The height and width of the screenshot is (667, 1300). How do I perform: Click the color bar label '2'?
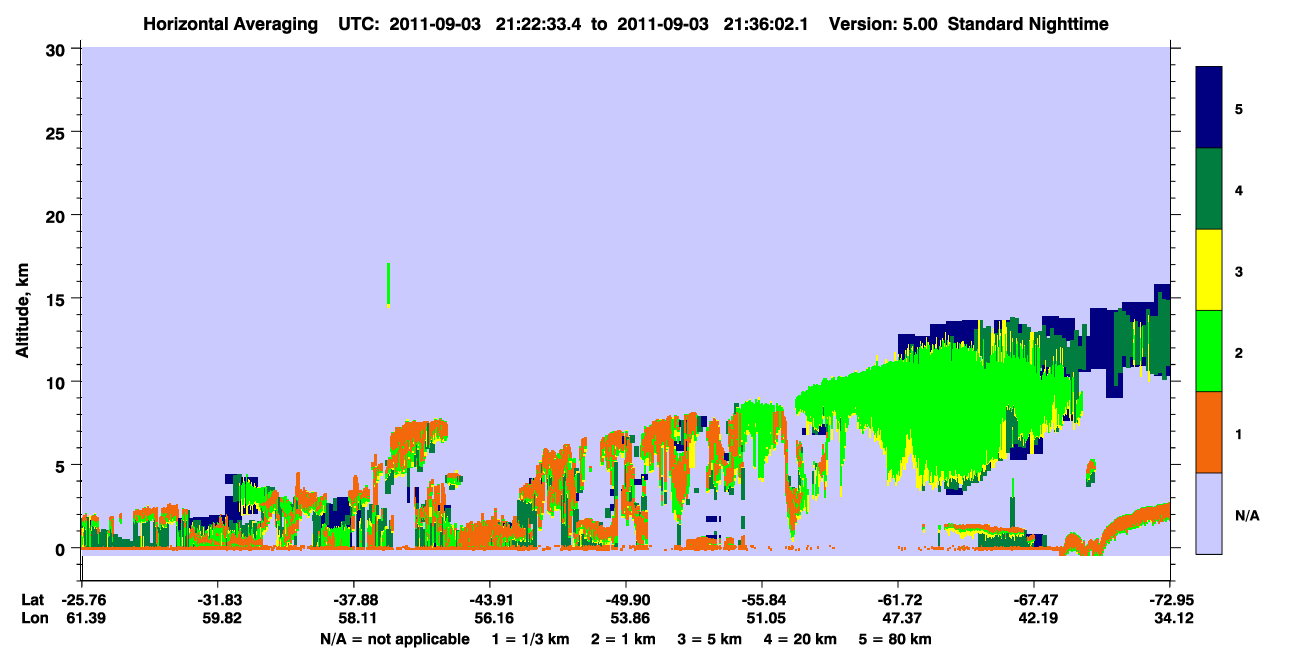[x=1239, y=352]
